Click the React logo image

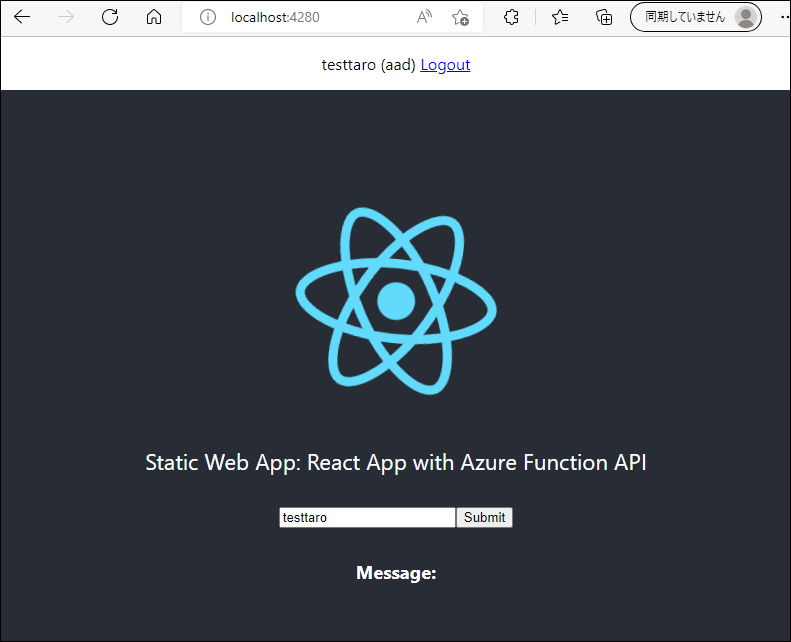tap(396, 301)
